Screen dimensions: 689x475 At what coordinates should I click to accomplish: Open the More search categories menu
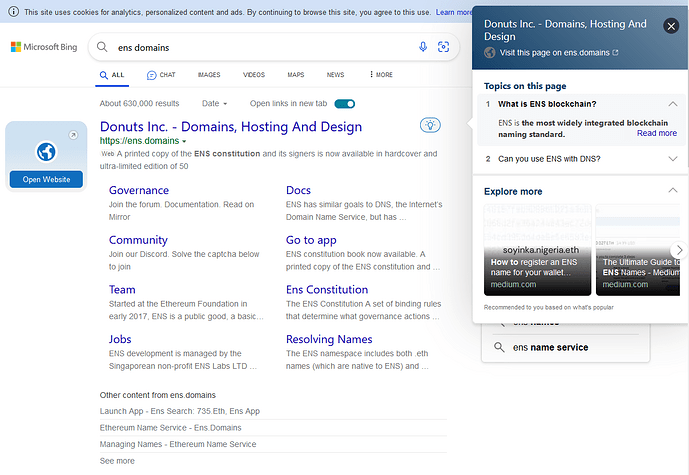pyautogui.click(x=381, y=75)
